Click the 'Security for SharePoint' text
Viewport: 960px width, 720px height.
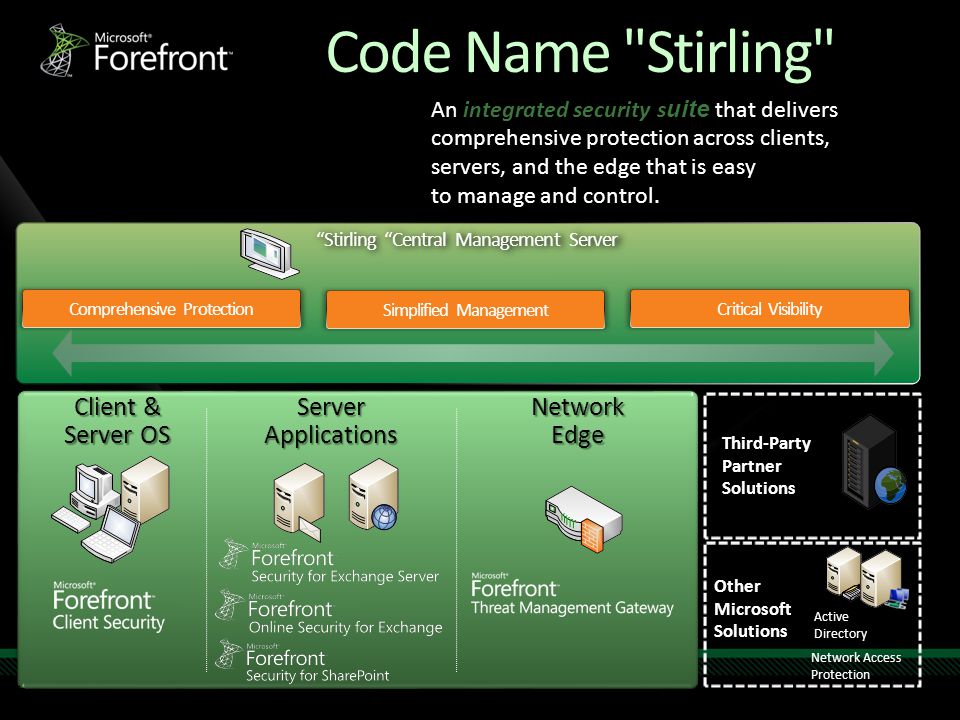[x=318, y=676]
